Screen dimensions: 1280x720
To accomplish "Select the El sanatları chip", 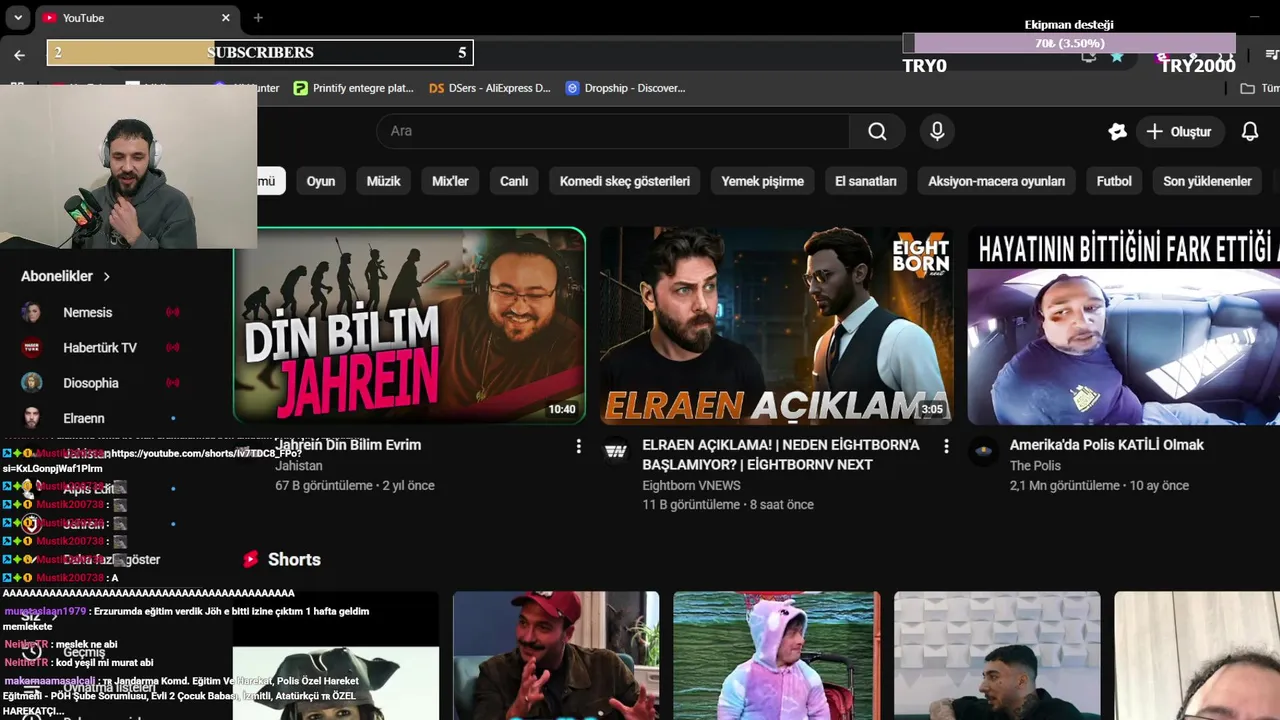I will [866, 181].
